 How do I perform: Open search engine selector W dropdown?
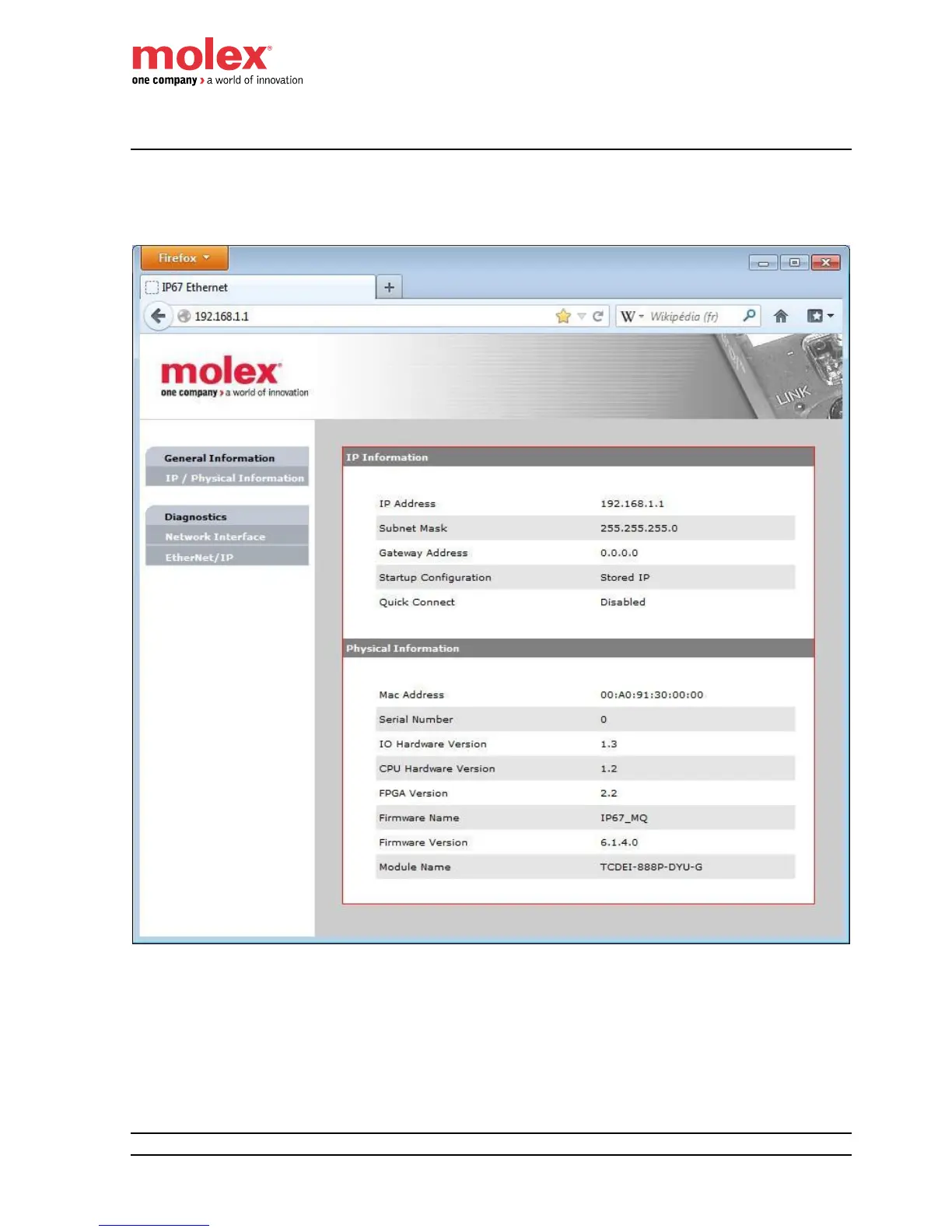632,317
